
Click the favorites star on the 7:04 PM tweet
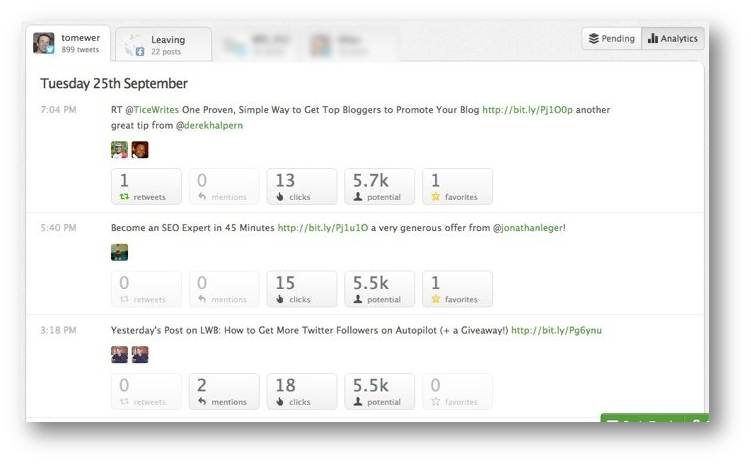[x=435, y=197]
